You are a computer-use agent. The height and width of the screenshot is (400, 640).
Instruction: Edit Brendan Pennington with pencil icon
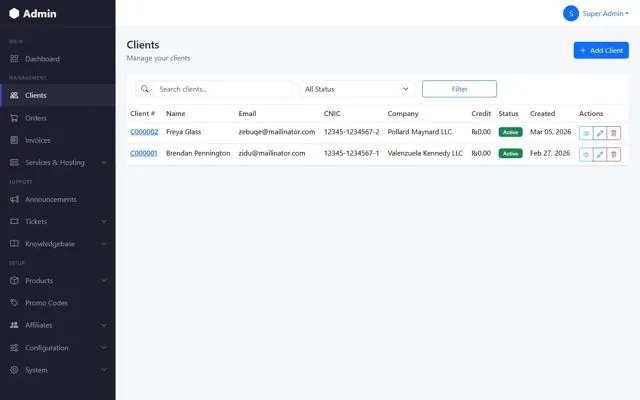point(600,154)
